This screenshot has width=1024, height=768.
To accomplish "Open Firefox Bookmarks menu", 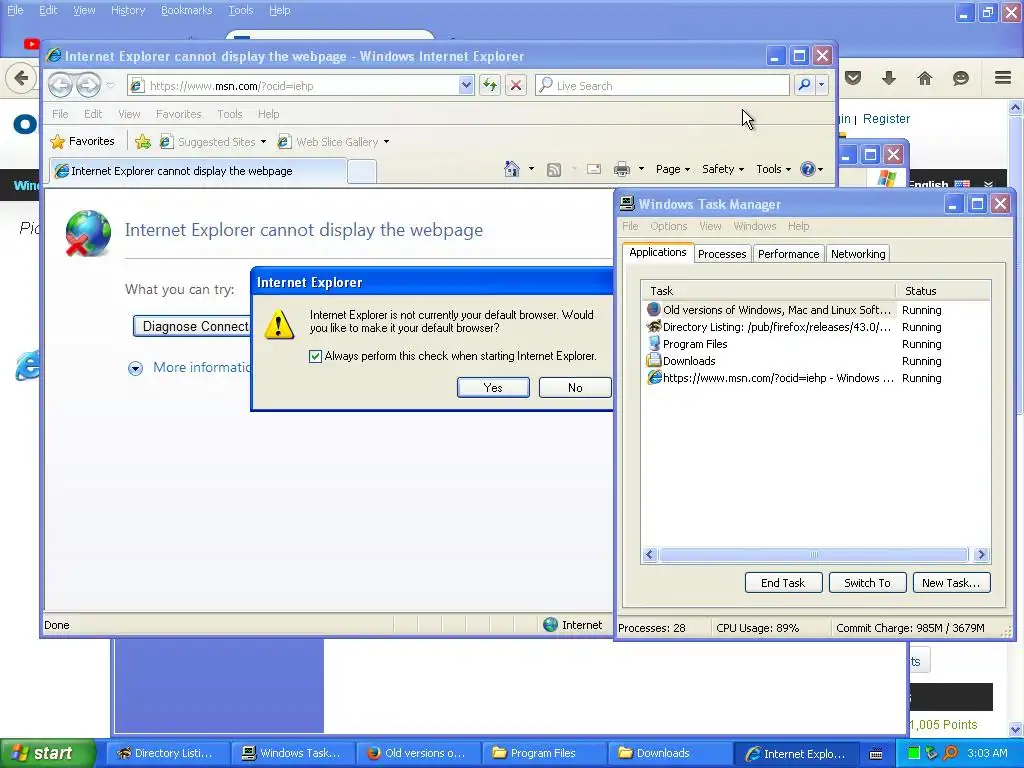I will point(186,10).
